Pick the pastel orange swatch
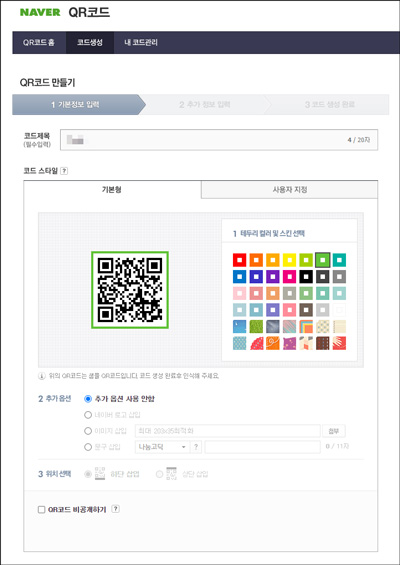Screen dimensions: 400x565 [x=273, y=293]
